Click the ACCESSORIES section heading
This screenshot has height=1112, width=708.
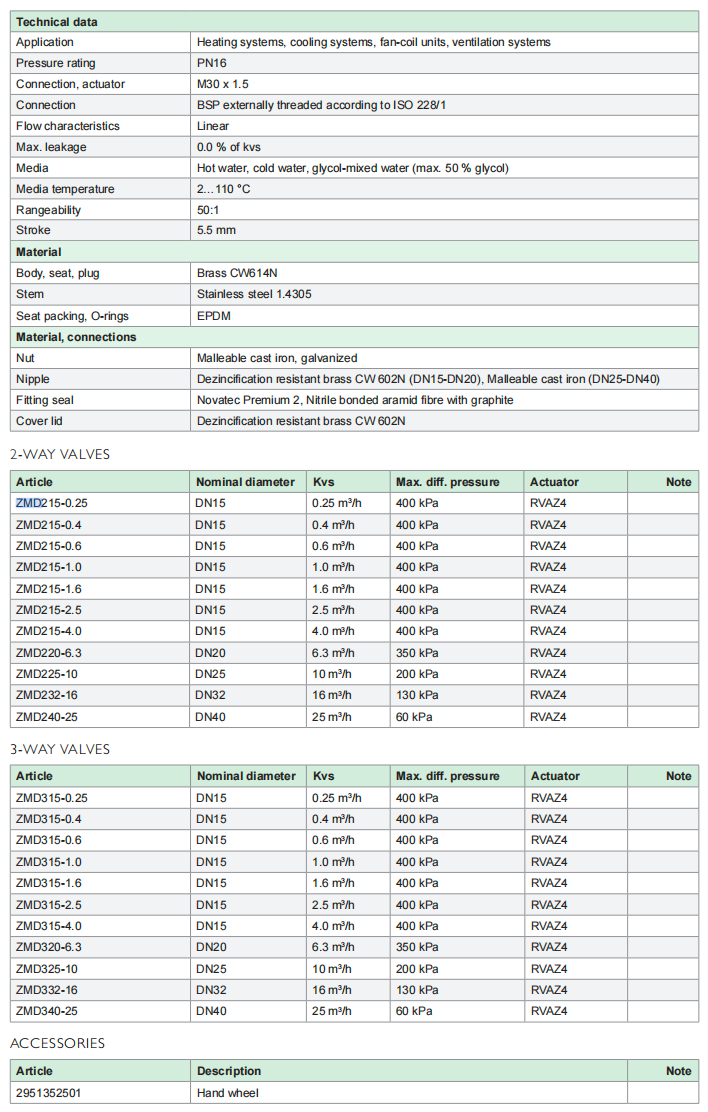pos(57,1043)
